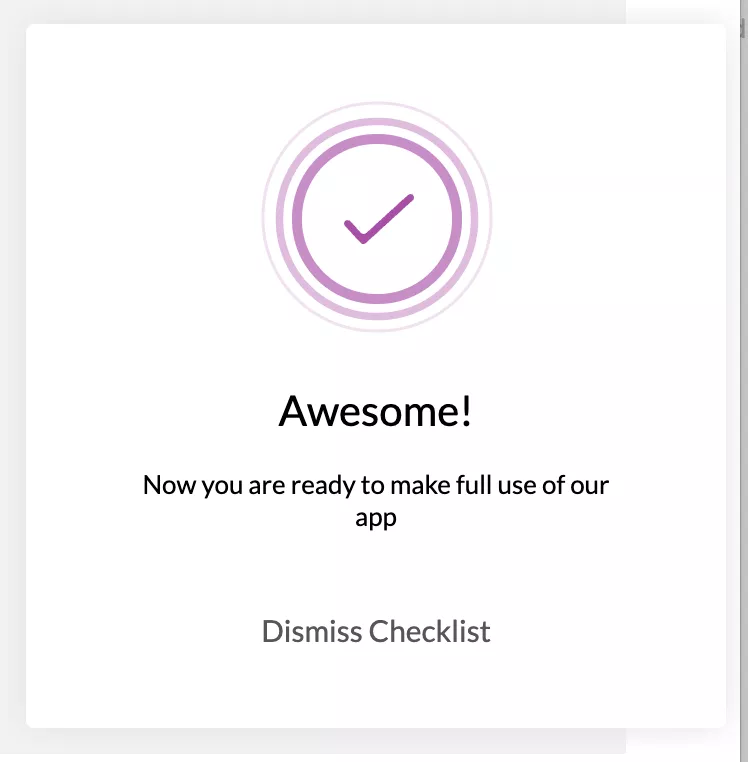This screenshot has width=748, height=762.
Task: Click the exclamation mark in Awesome!
Action: (467, 411)
